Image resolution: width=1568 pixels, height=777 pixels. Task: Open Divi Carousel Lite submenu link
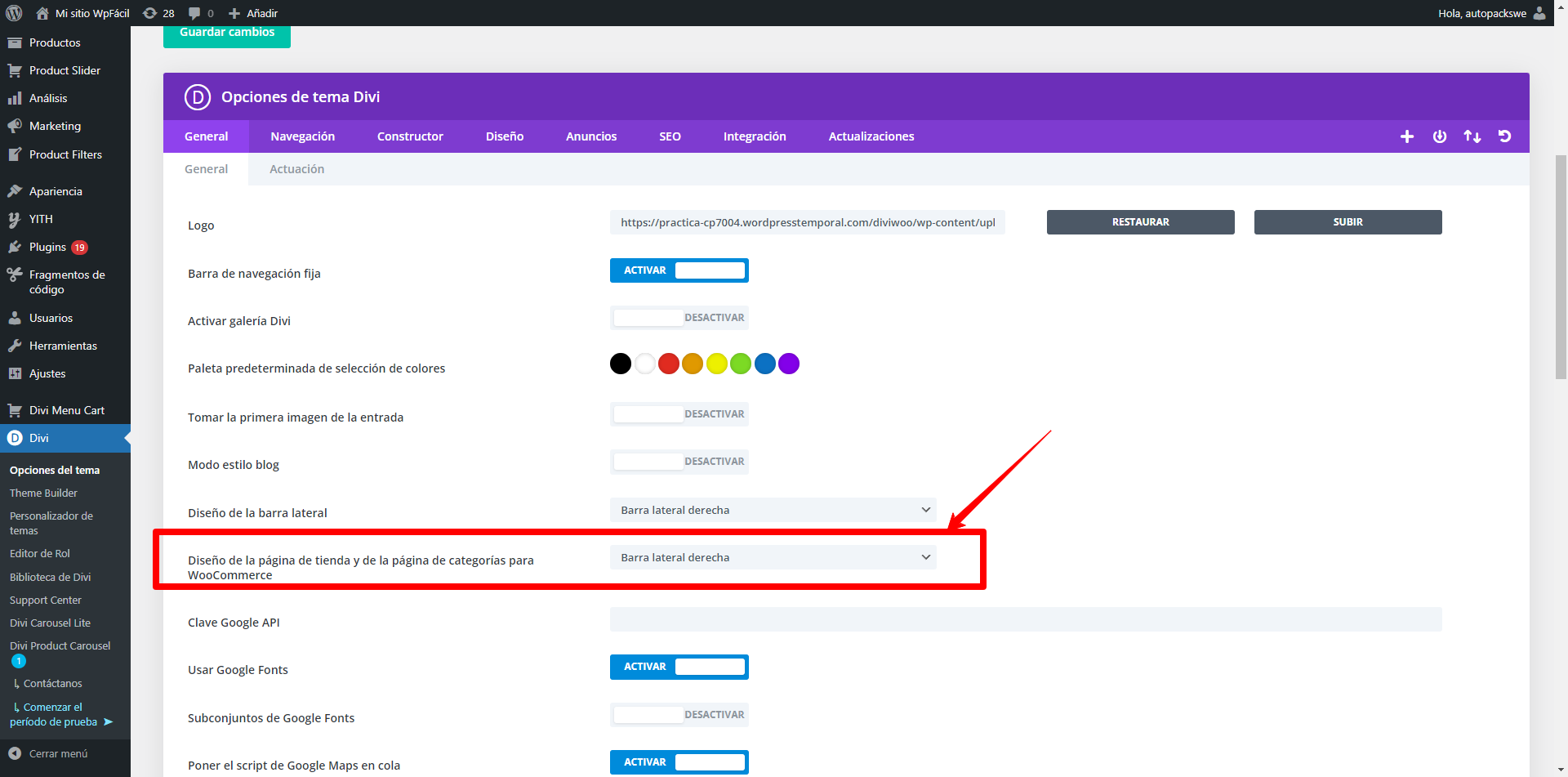pos(50,623)
